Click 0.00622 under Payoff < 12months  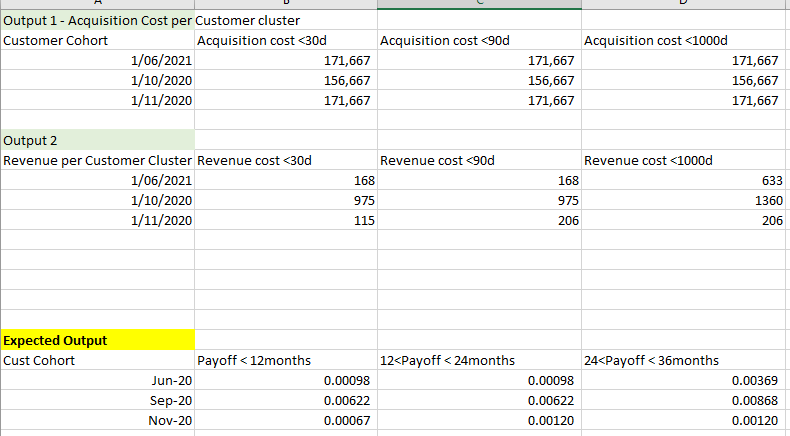(x=286, y=400)
